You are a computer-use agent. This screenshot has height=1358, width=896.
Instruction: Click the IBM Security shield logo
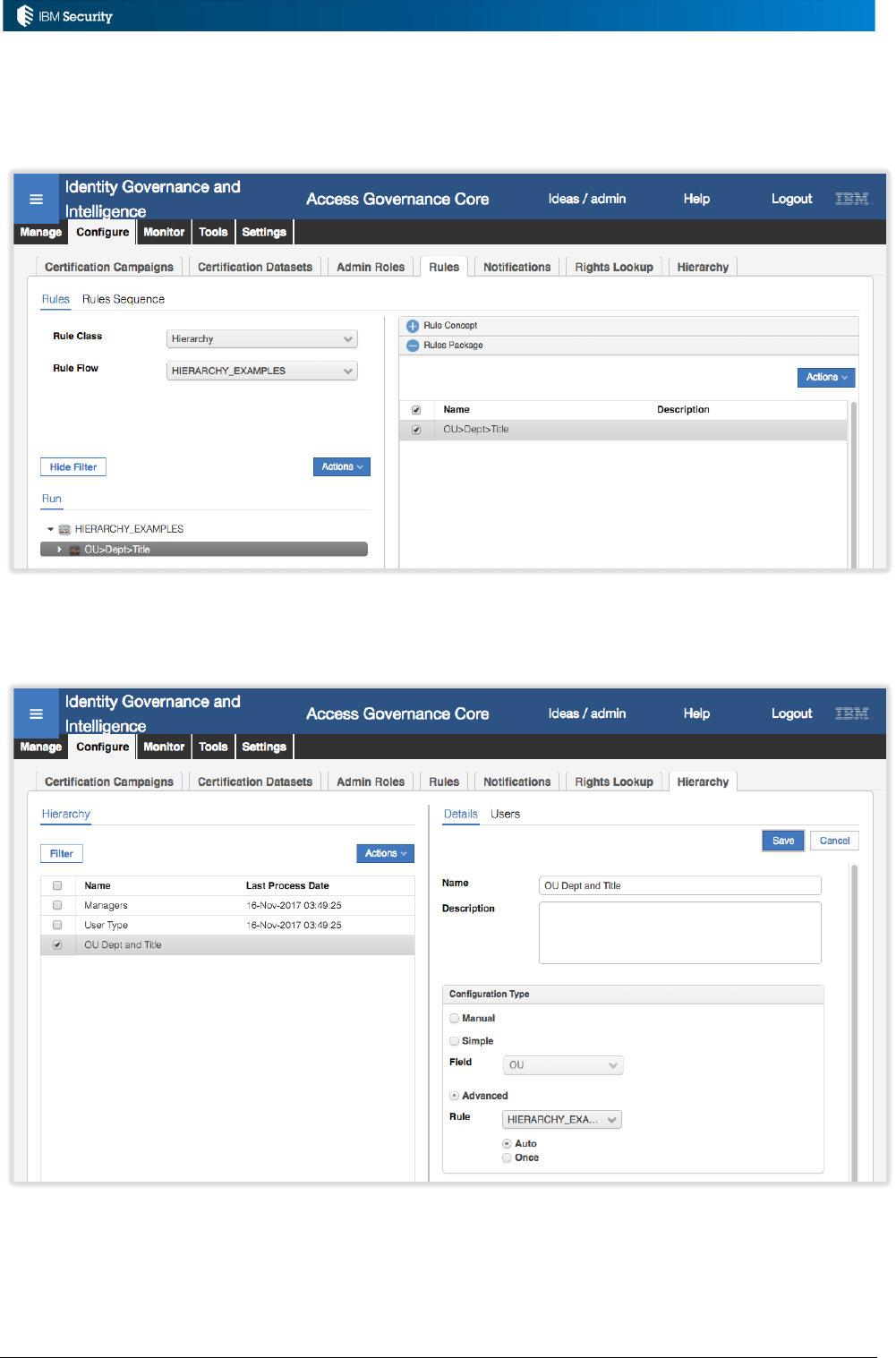pos(25,16)
